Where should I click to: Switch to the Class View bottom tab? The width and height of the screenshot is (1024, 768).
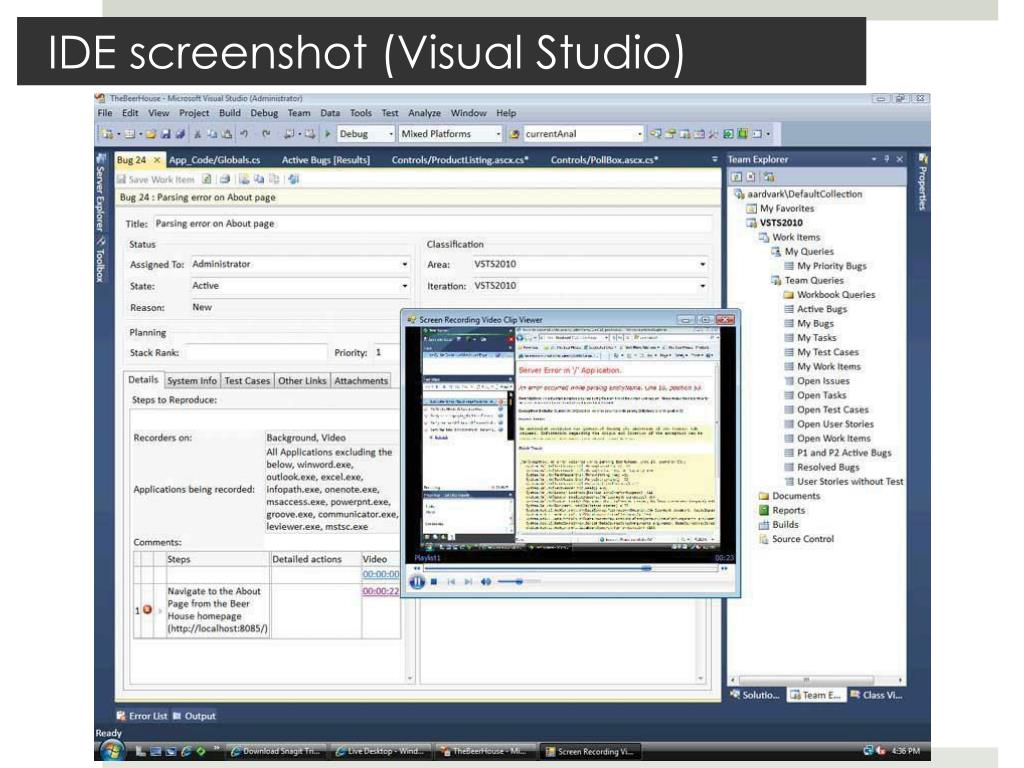(x=876, y=696)
